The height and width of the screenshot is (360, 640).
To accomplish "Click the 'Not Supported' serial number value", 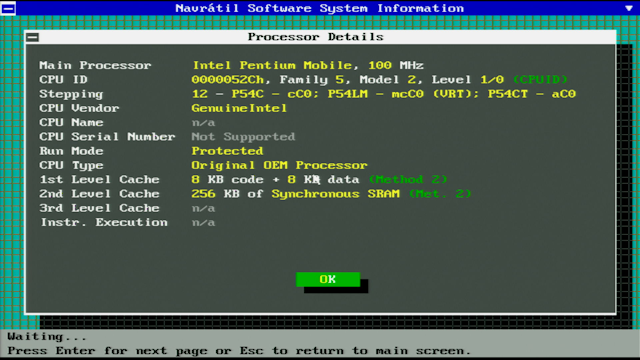I will click(x=243, y=137).
